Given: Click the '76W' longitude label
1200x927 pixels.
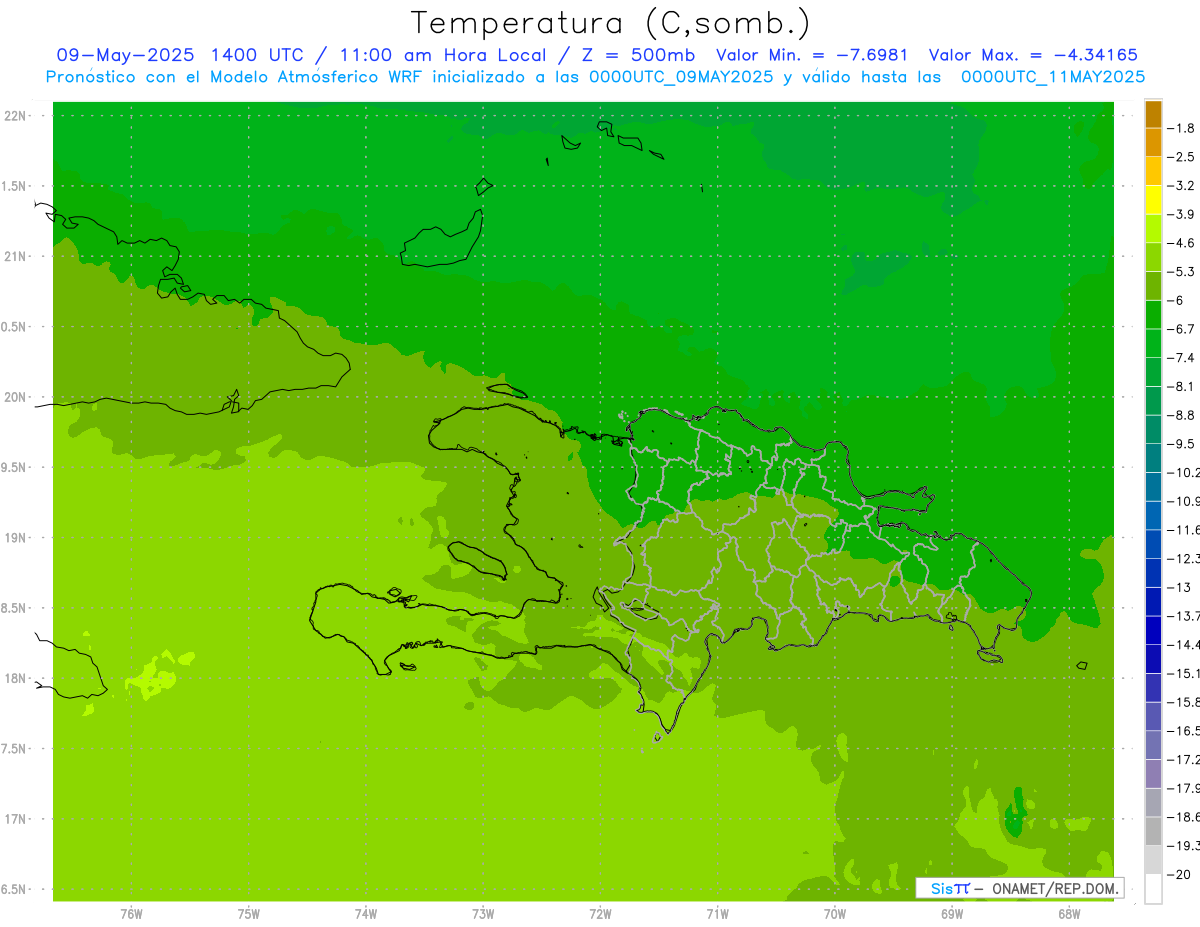Looking at the screenshot, I should pos(131,913).
